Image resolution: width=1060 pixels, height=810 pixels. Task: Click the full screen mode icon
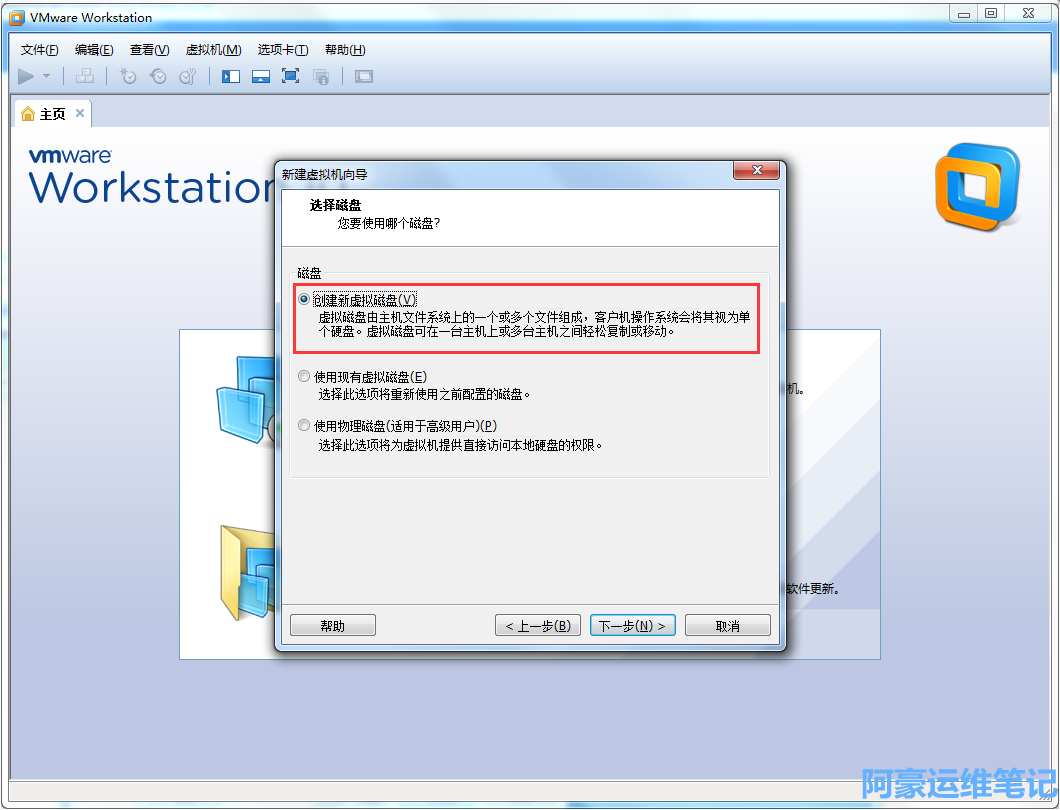coord(291,76)
